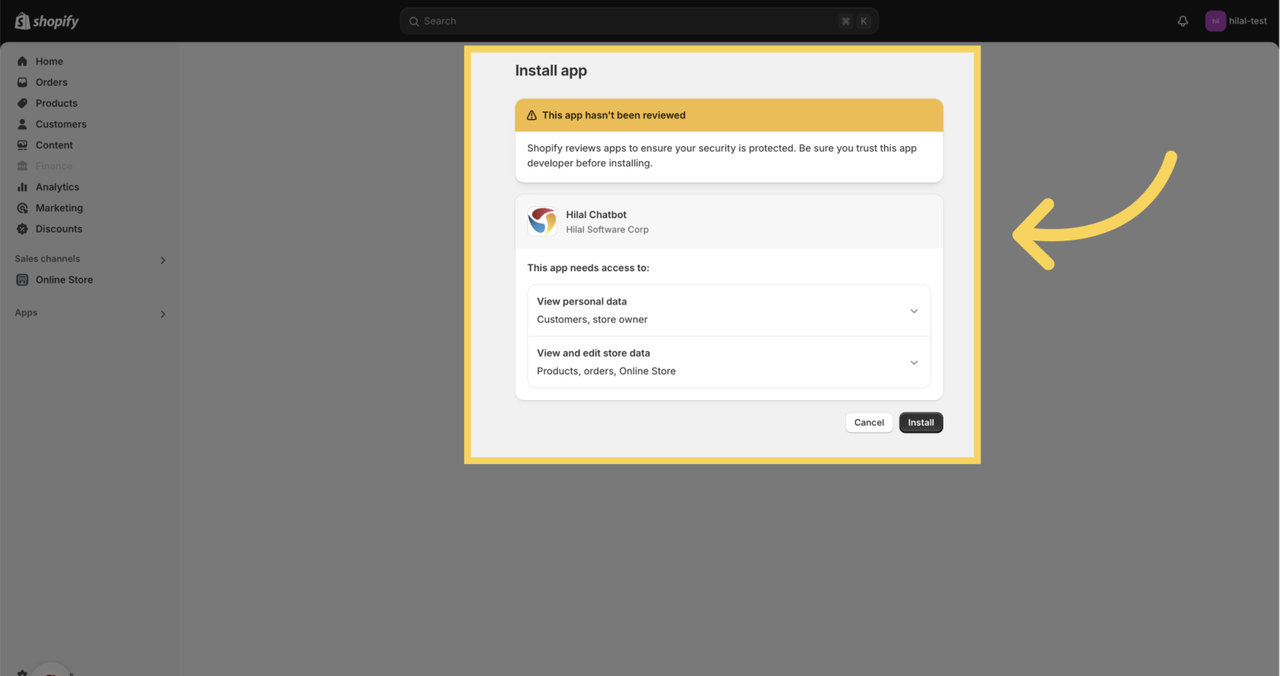The image size is (1280, 676).
Task: Click the Install app heading
Action: [551, 71]
